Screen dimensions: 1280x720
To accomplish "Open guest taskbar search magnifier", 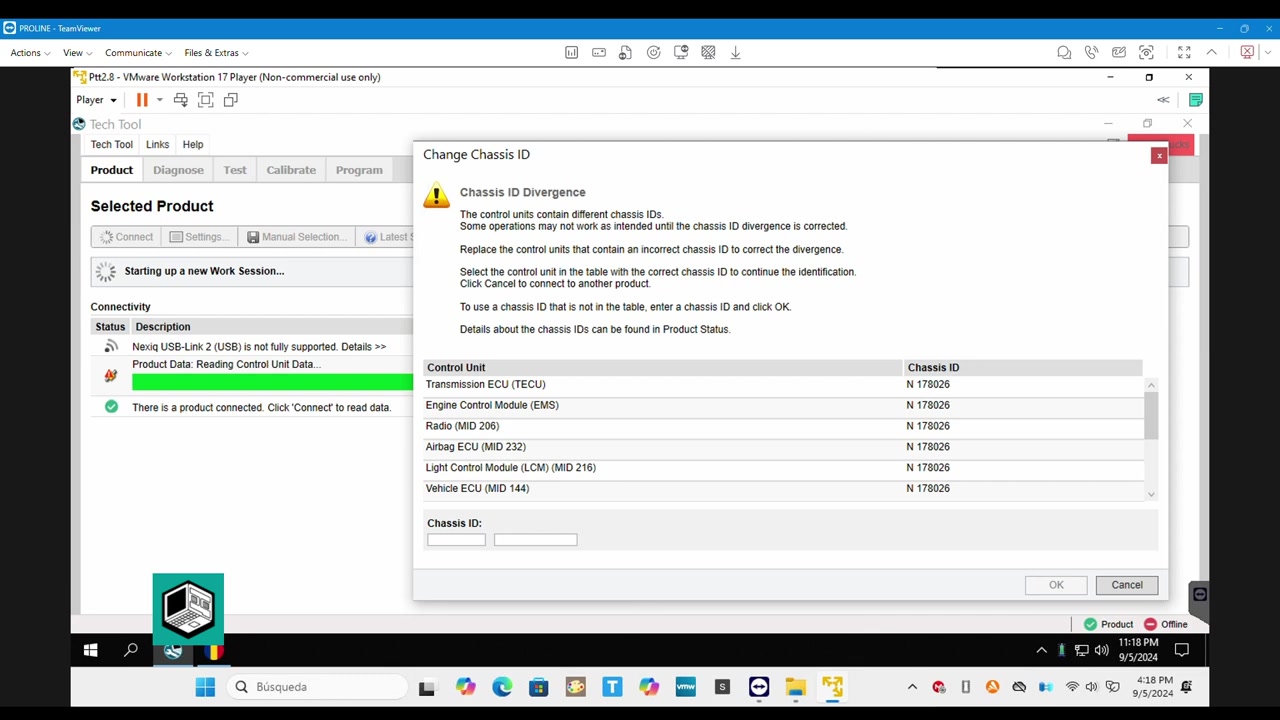I will tap(130, 651).
